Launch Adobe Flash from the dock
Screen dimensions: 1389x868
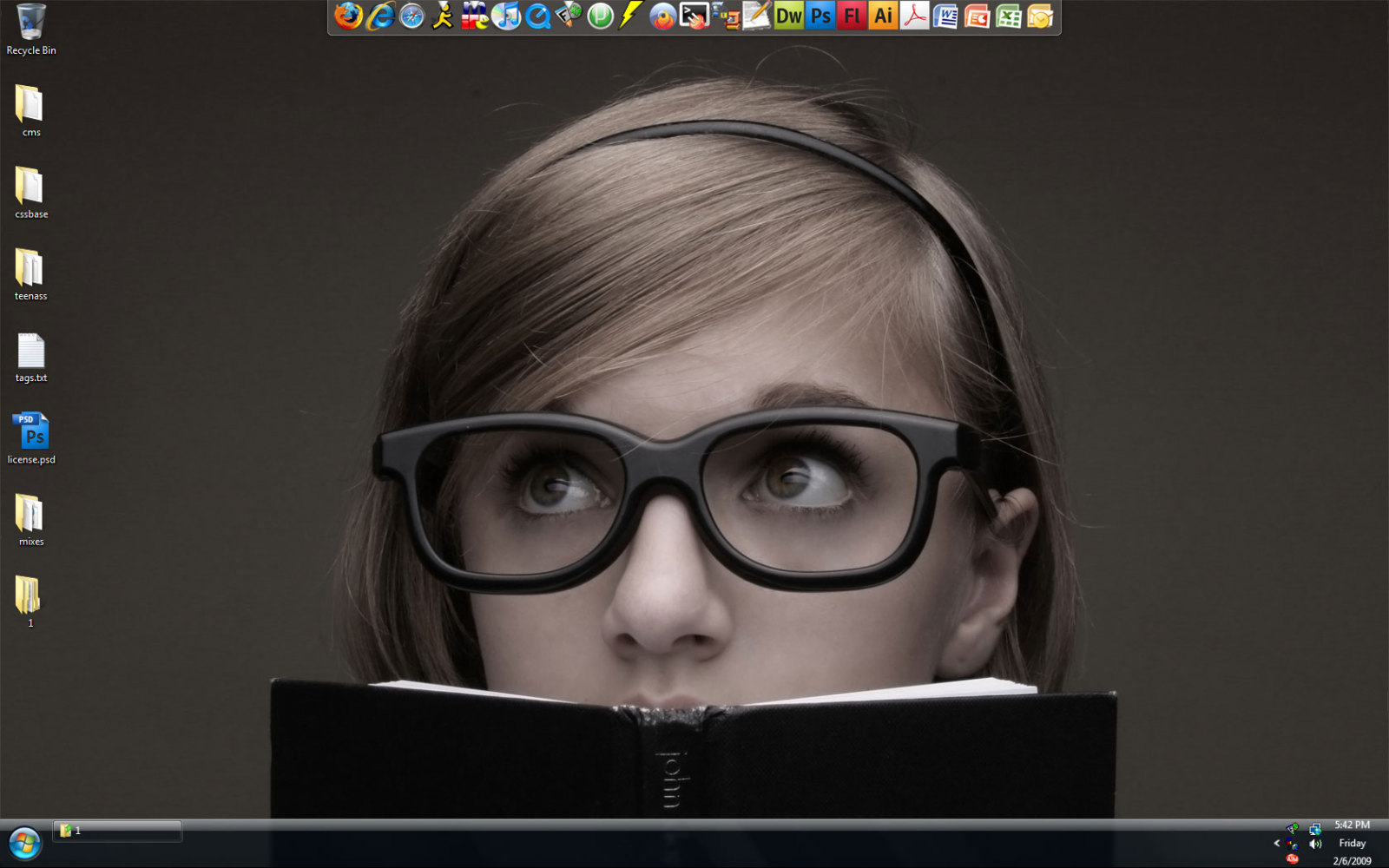click(852, 16)
